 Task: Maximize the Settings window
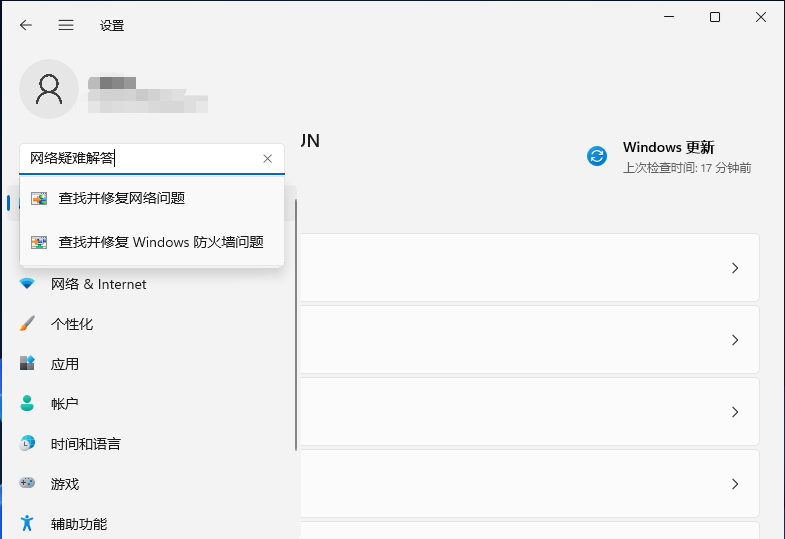715,17
